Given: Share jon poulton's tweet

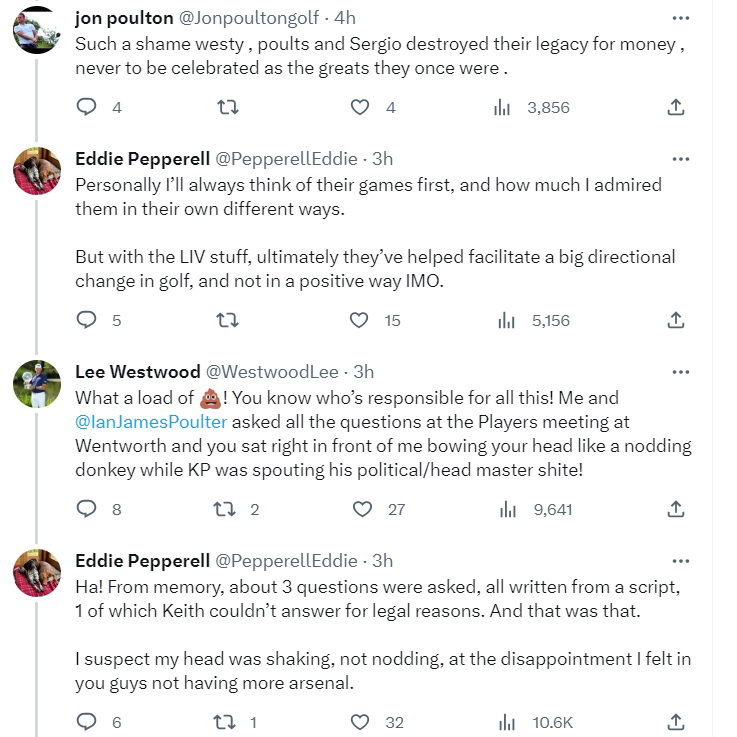Looking at the screenshot, I should pos(676,107).
